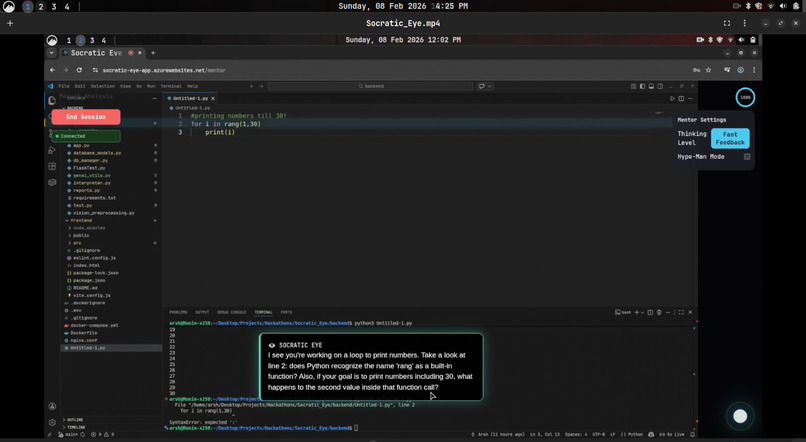The height and width of the screenshot is (442, 806).
Task: Open the browser three-dot menu
Action: click(754, 70)
